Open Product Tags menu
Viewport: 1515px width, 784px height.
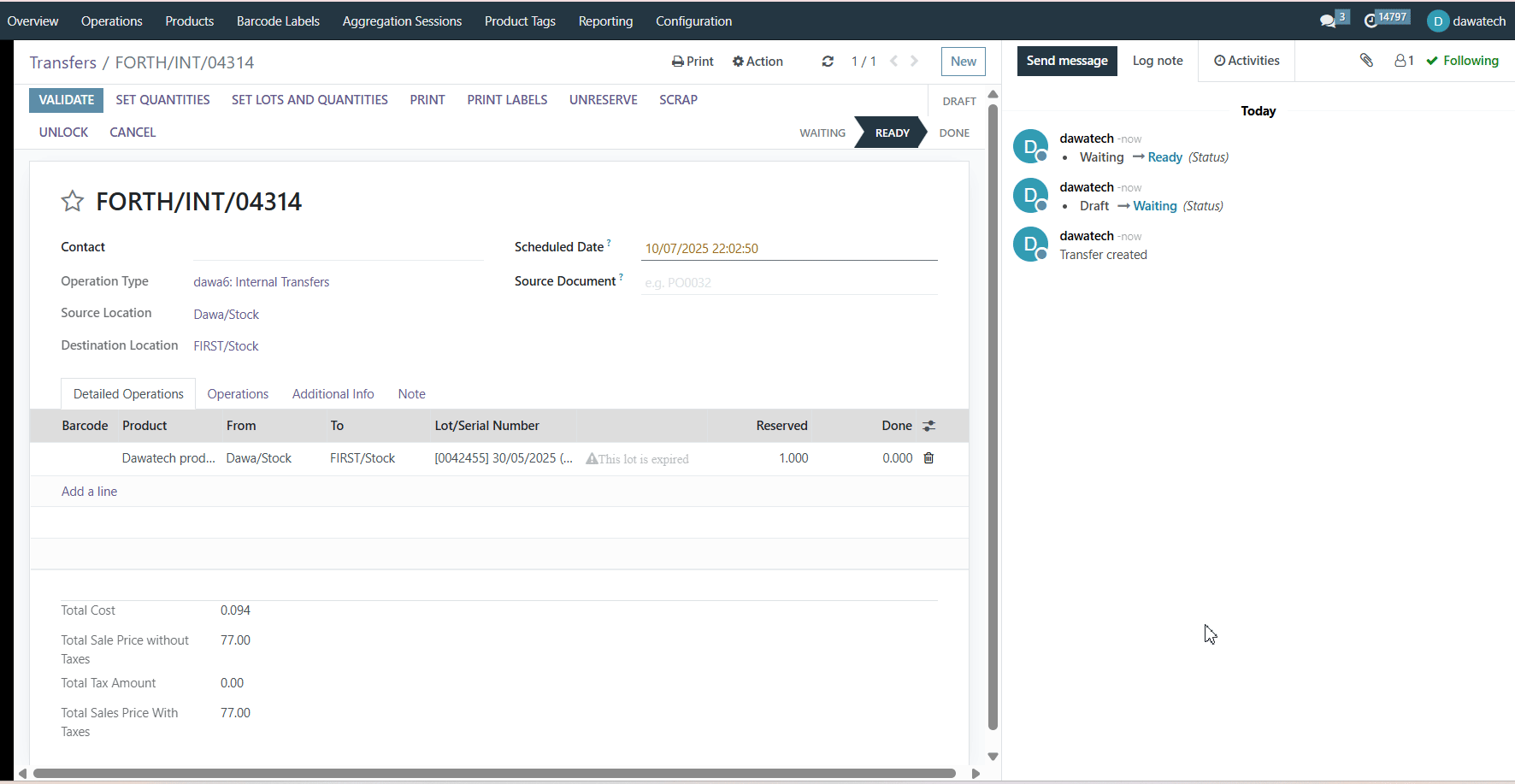520,21
